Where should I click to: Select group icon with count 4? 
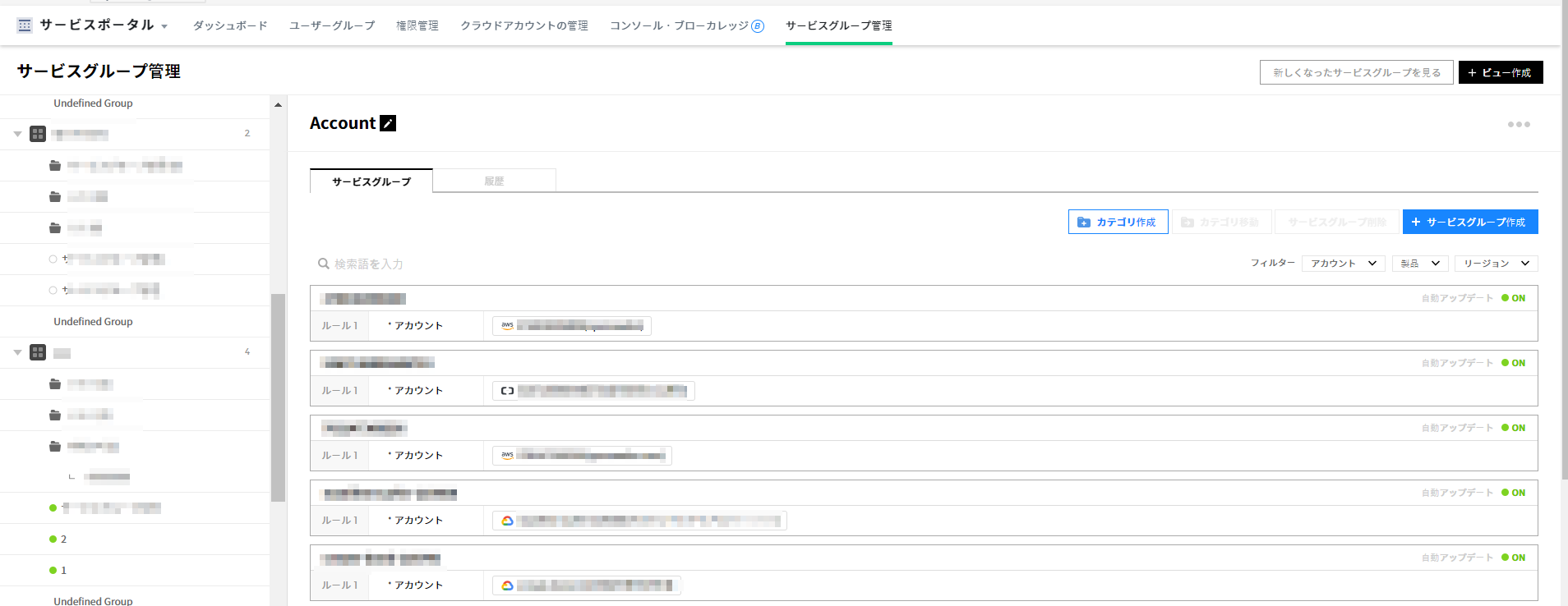coord(38,352)
